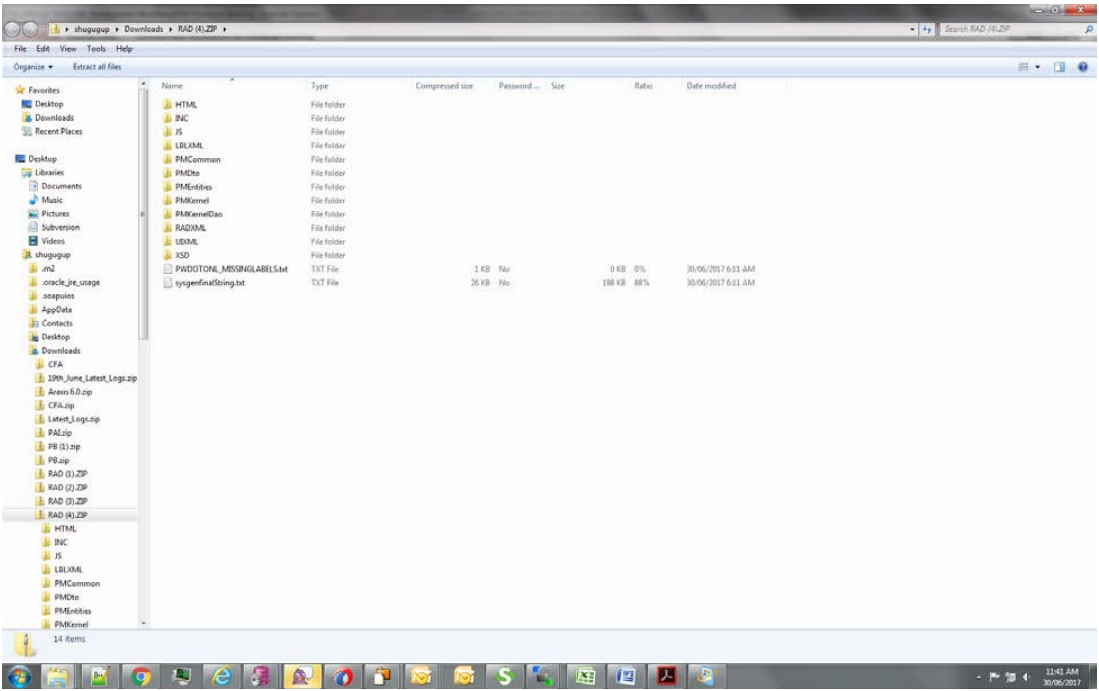Select .oracle_jre_usage folder in tree
The height and width of the screenshot is (691, 1099).
click(70, 282)
